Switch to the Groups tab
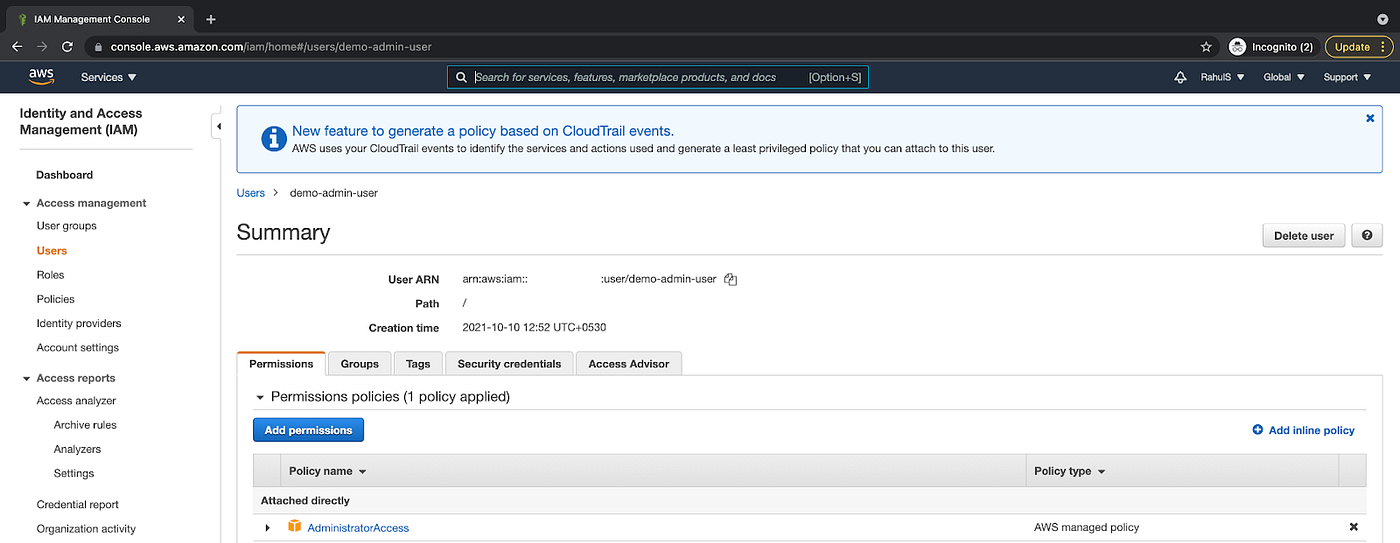The height and width of the screenshot is (543, 1400). coord(360,364)
